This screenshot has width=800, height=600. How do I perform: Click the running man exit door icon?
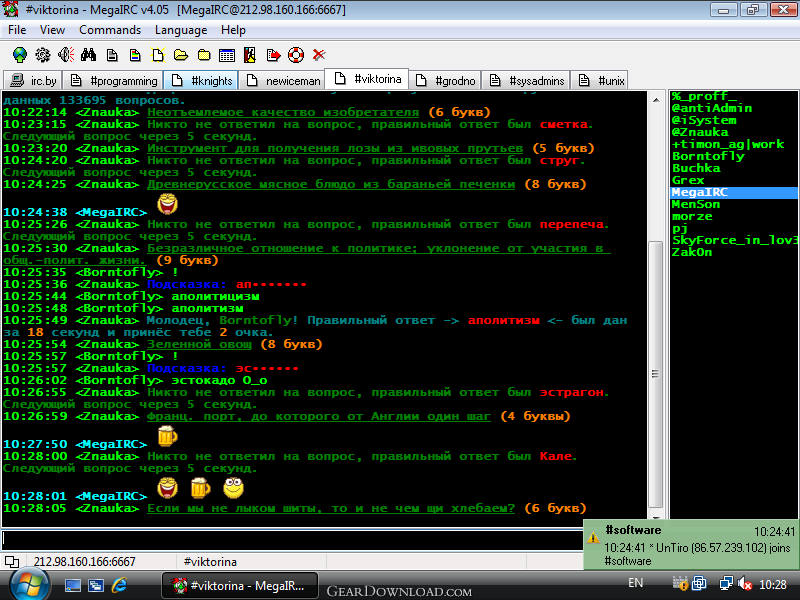coord(249,55)
